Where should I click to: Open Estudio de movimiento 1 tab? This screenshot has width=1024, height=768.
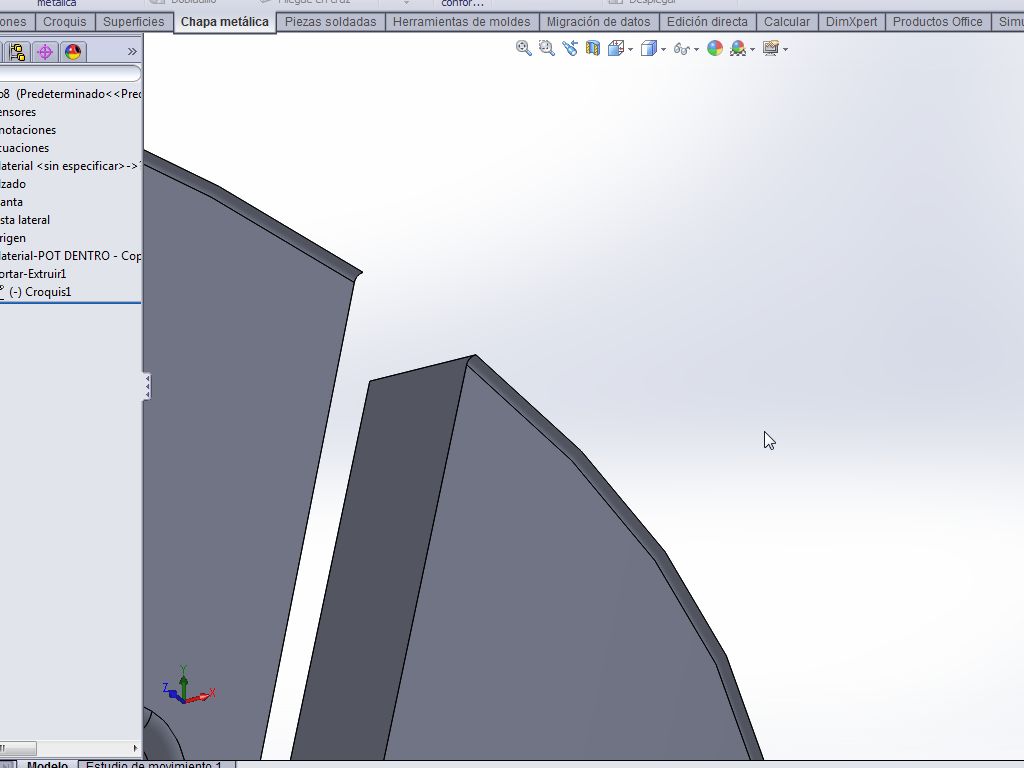[154, 764]
